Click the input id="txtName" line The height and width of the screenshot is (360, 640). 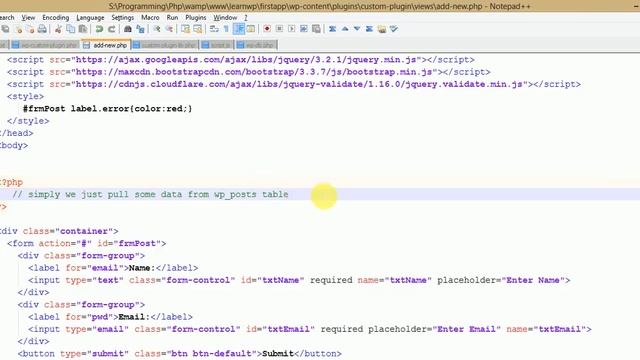[x=299, y=280]
